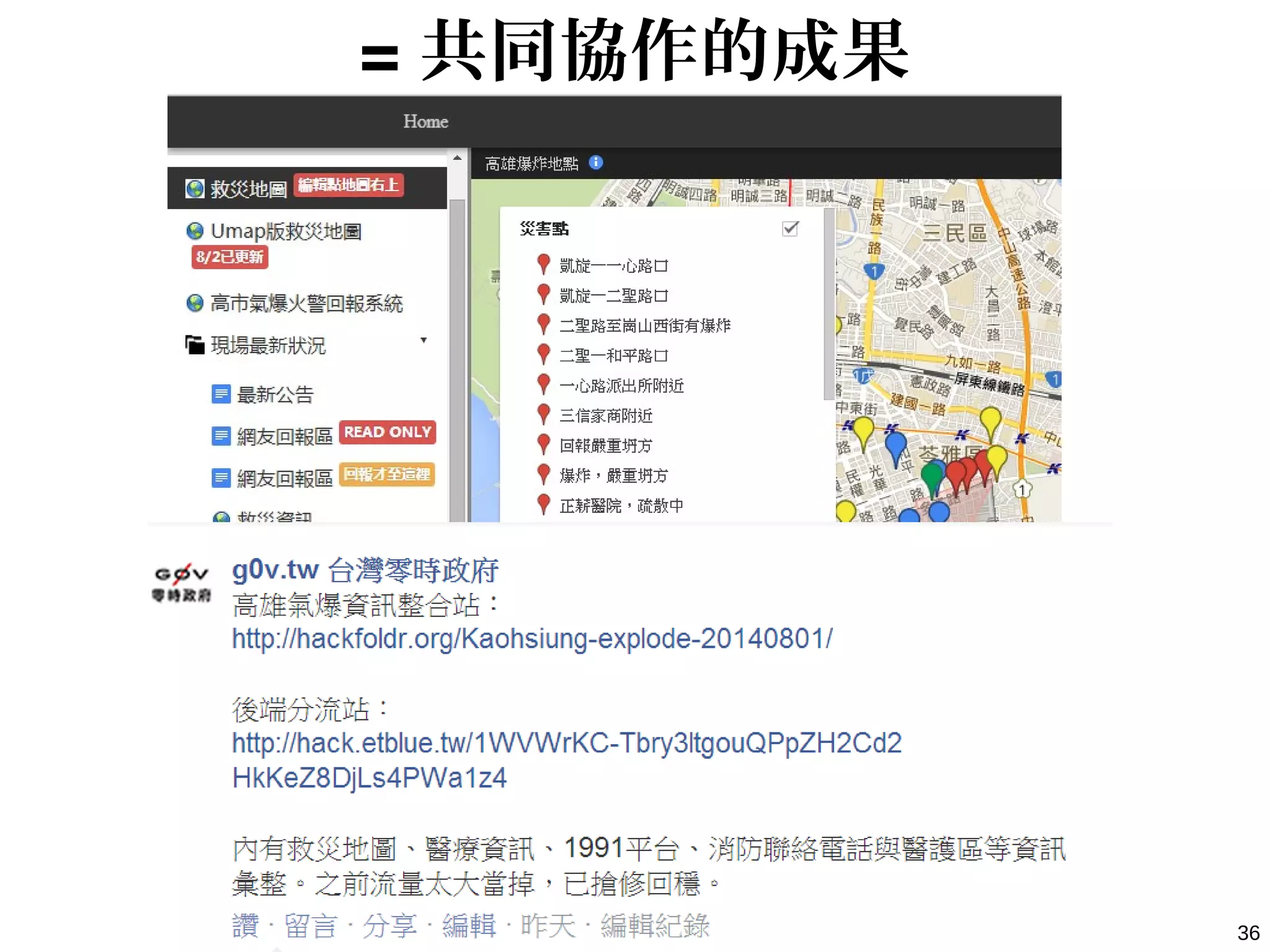Open the Home menu item
The height and width of the screenshot is (952, 1270).
coord(425,122)
